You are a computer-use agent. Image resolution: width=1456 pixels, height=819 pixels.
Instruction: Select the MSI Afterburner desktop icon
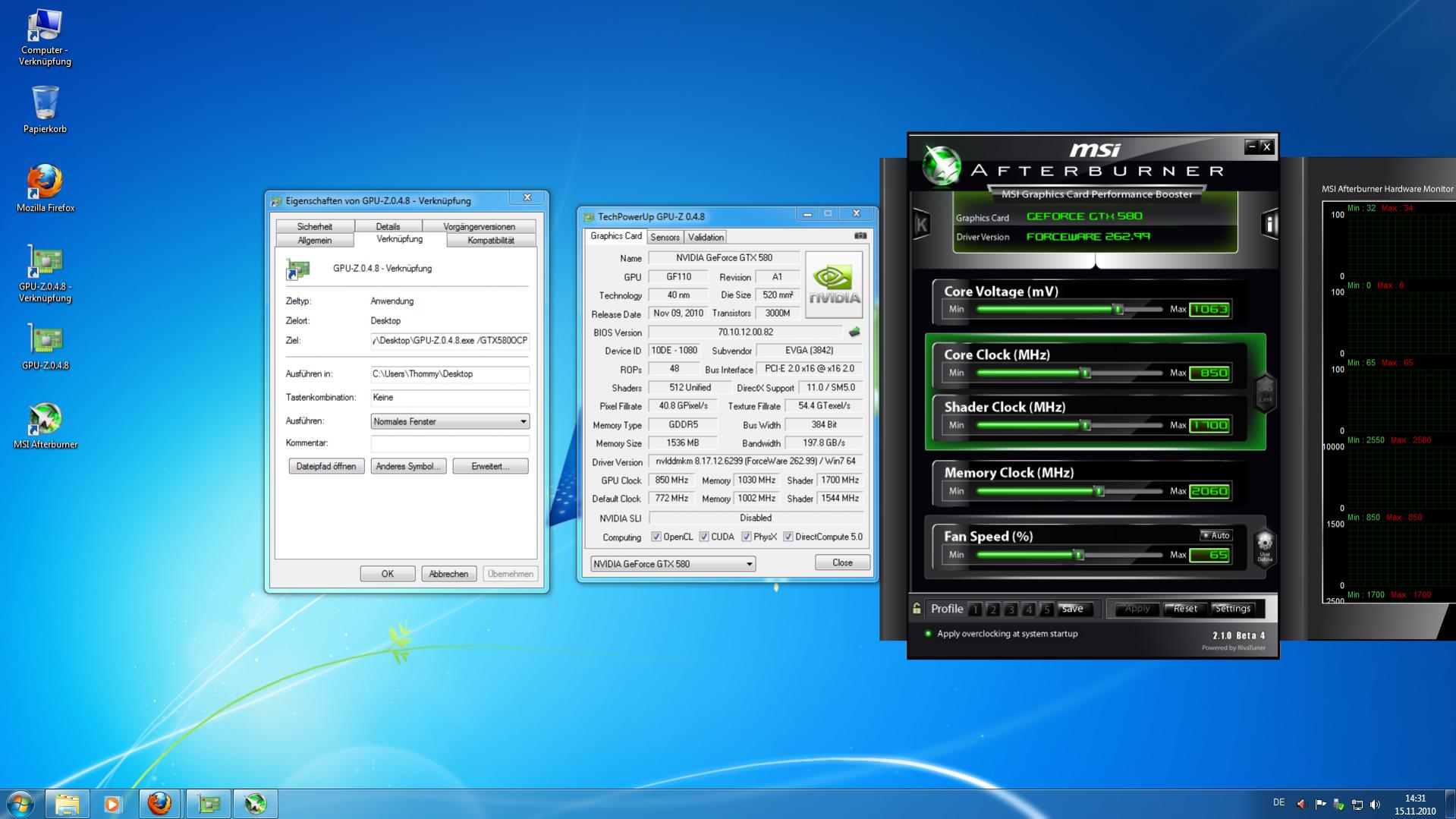46,426
